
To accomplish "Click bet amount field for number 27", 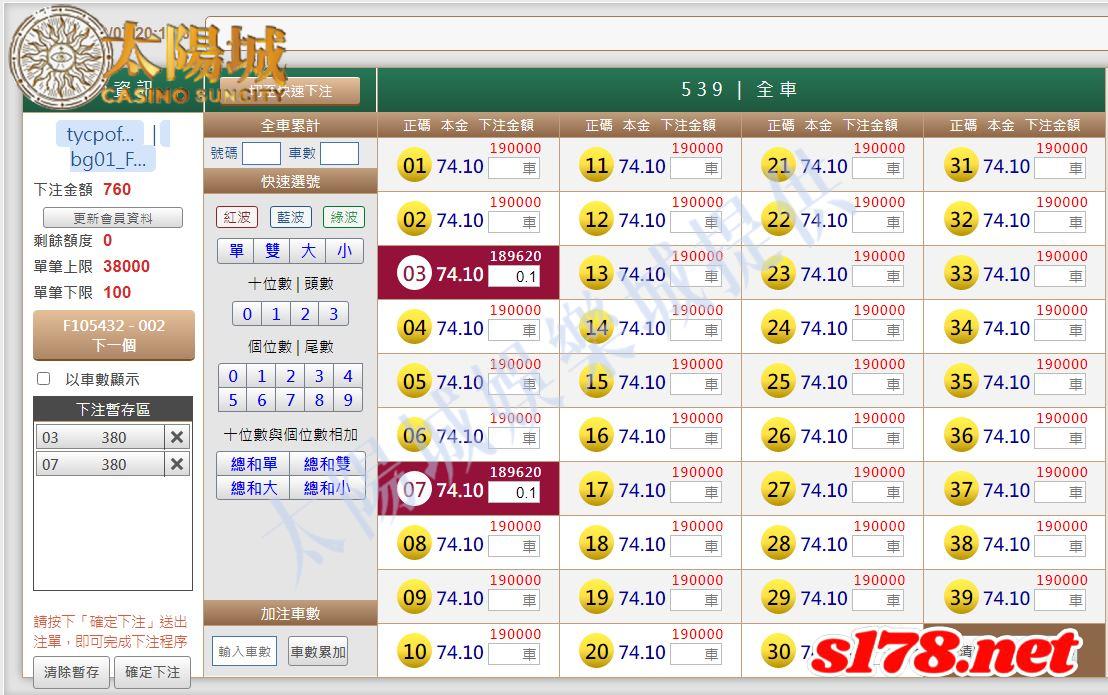I will pos(878,492).
